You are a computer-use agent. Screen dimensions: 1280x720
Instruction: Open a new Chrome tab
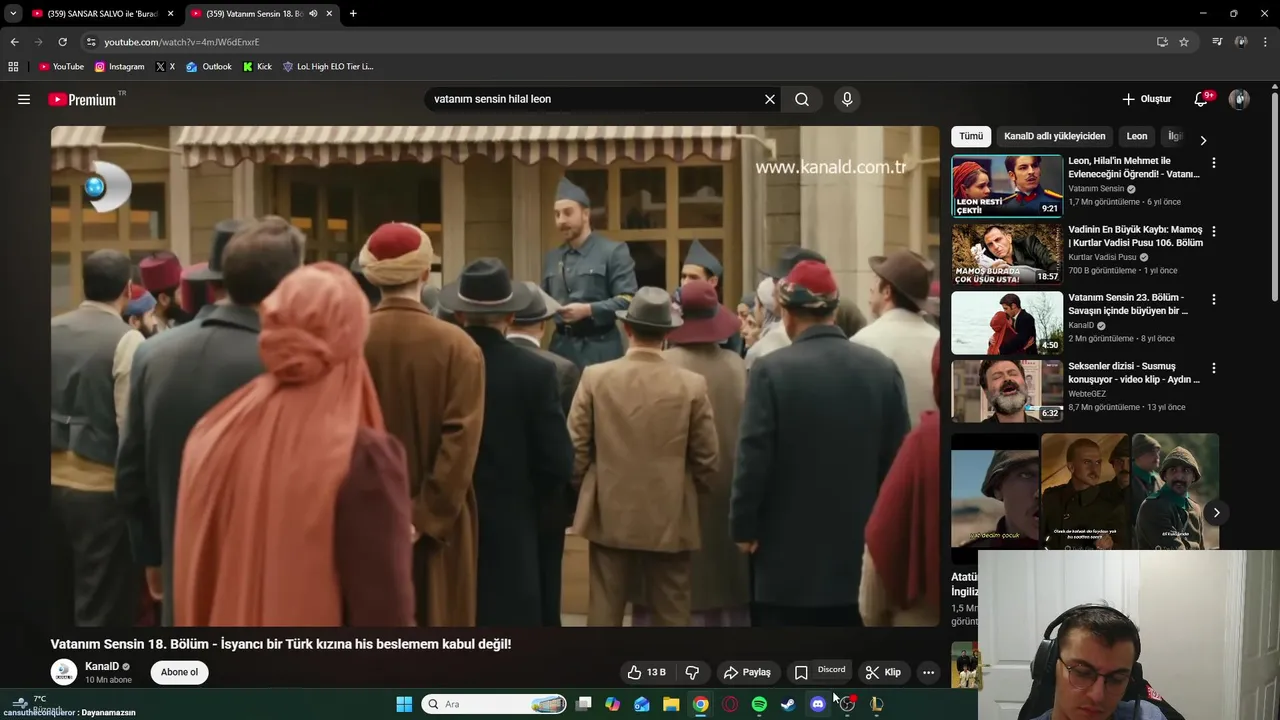[x=353, y=14]
